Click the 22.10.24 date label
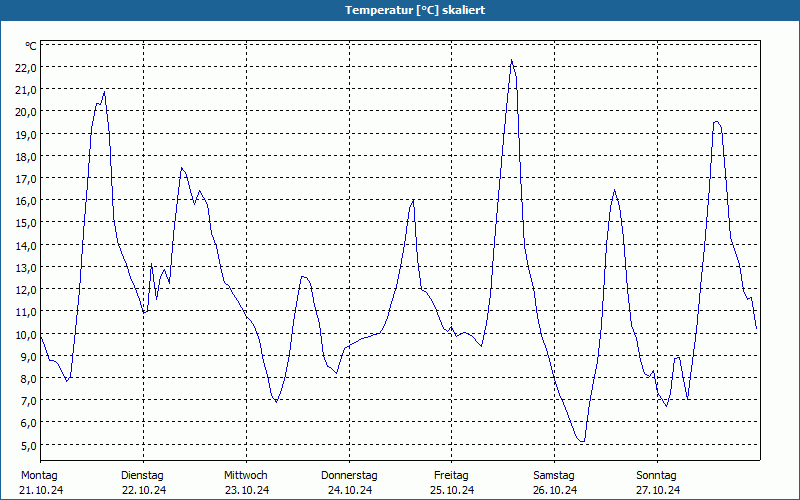 (144, 490)
